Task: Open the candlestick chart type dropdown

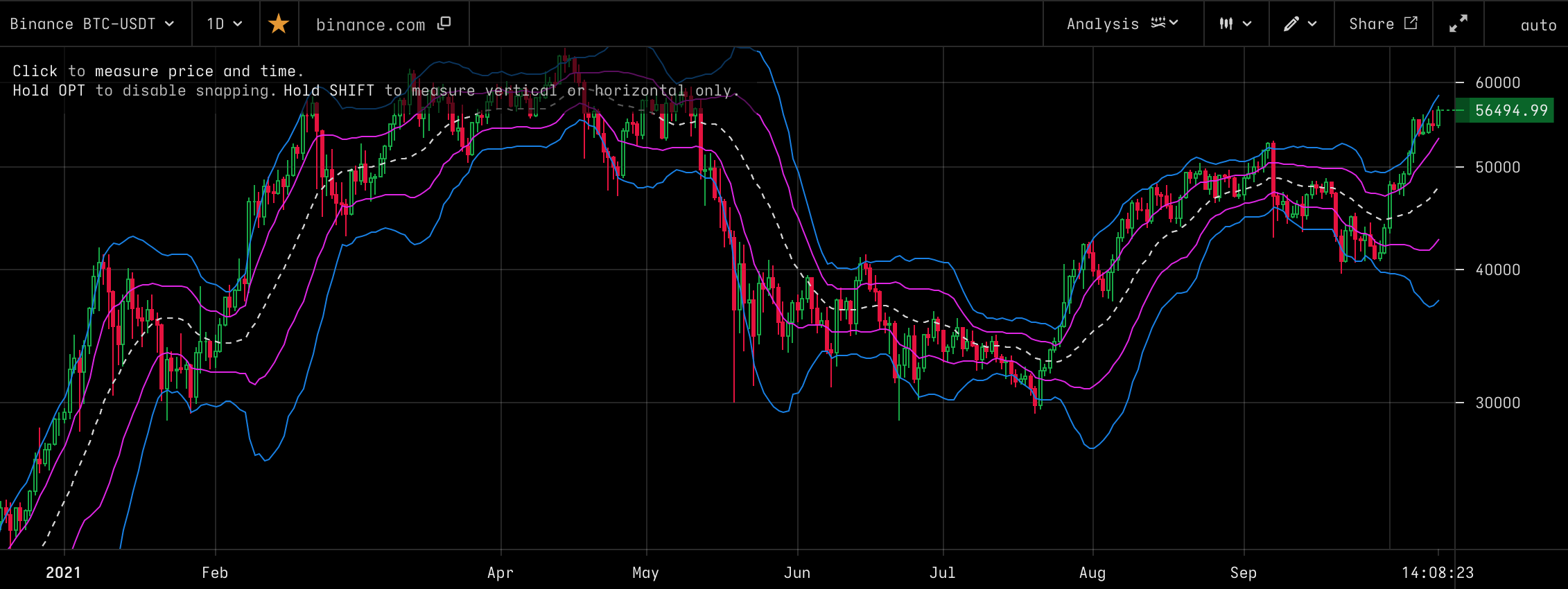Action: point(1236,24)
